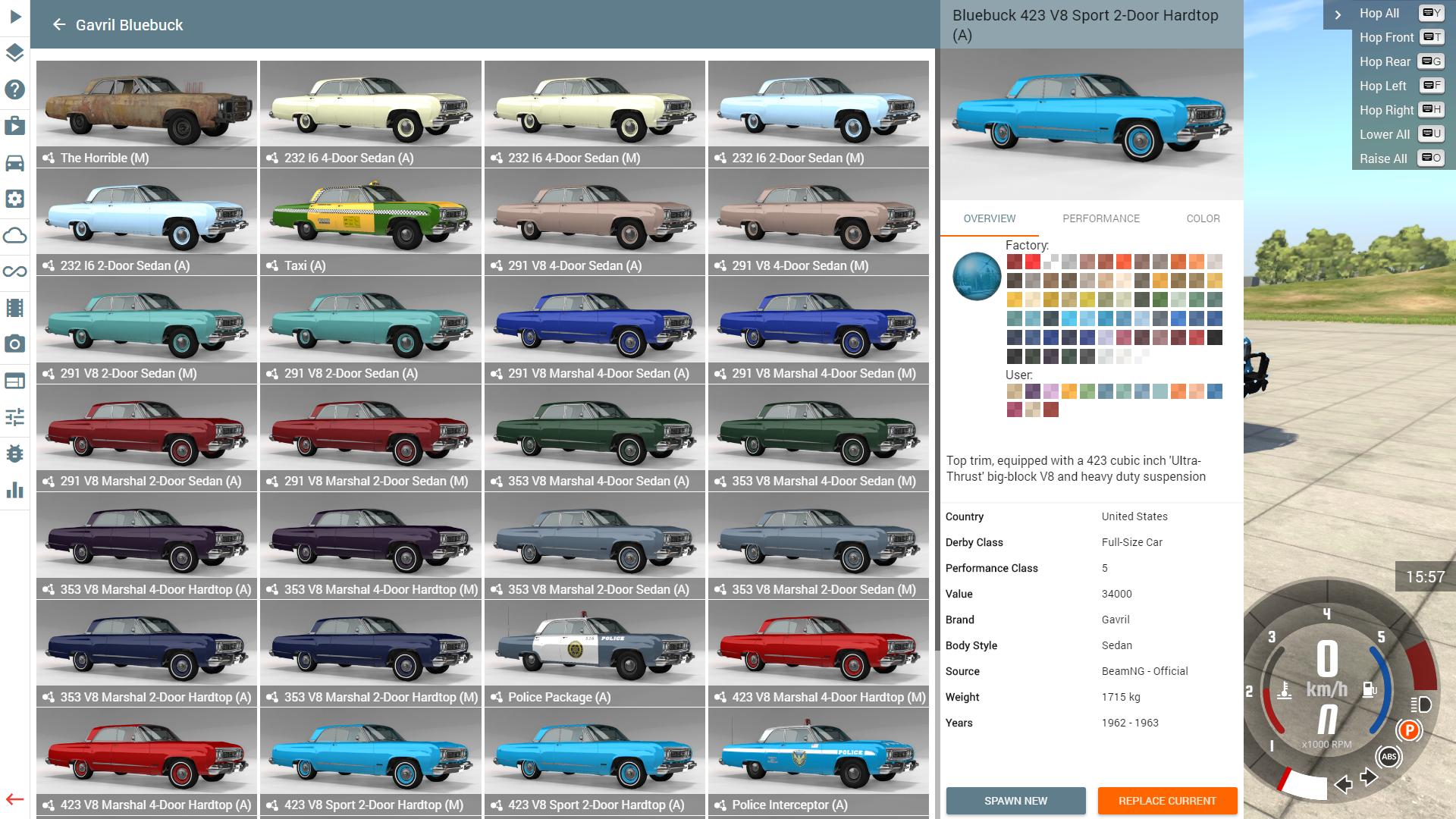Click the film strip replay icon
The image size is (1456, 819).
pos(15,308)
